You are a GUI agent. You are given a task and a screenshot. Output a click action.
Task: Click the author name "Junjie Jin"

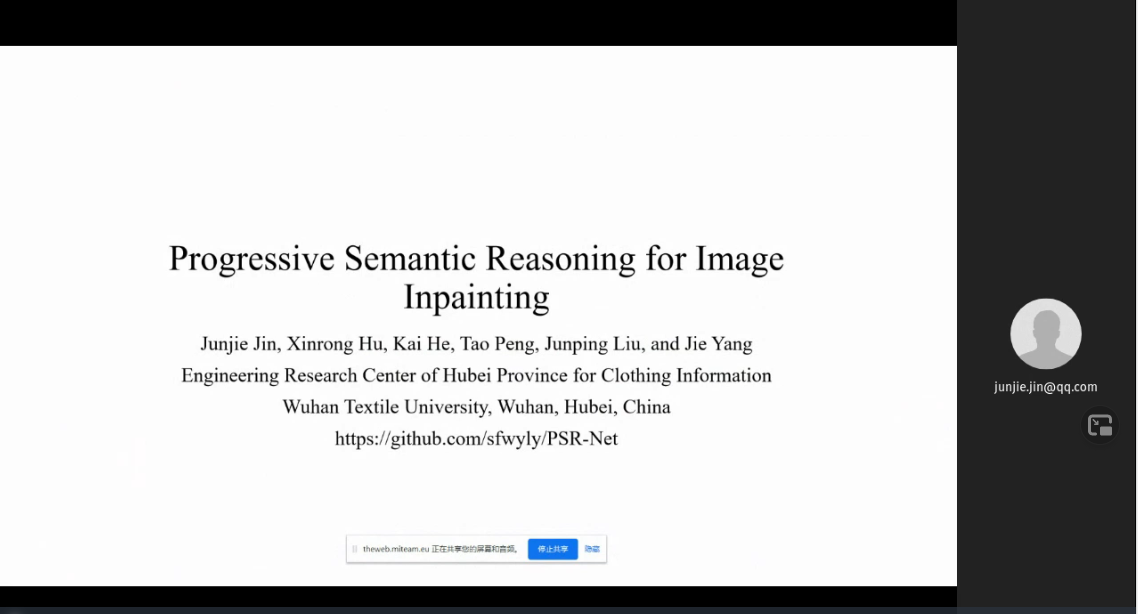point(238,344)
